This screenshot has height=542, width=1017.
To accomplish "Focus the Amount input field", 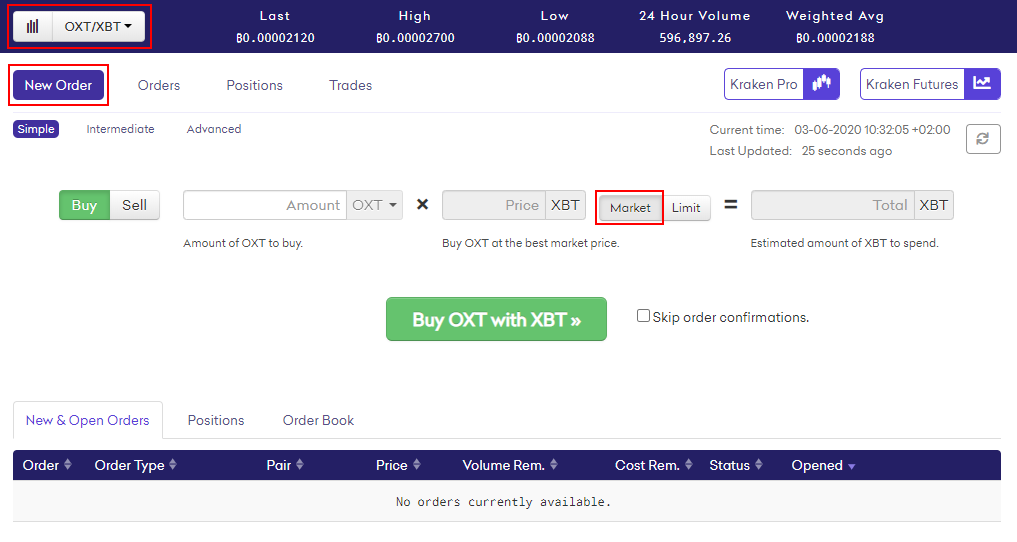I will click(x=265, y=206).
